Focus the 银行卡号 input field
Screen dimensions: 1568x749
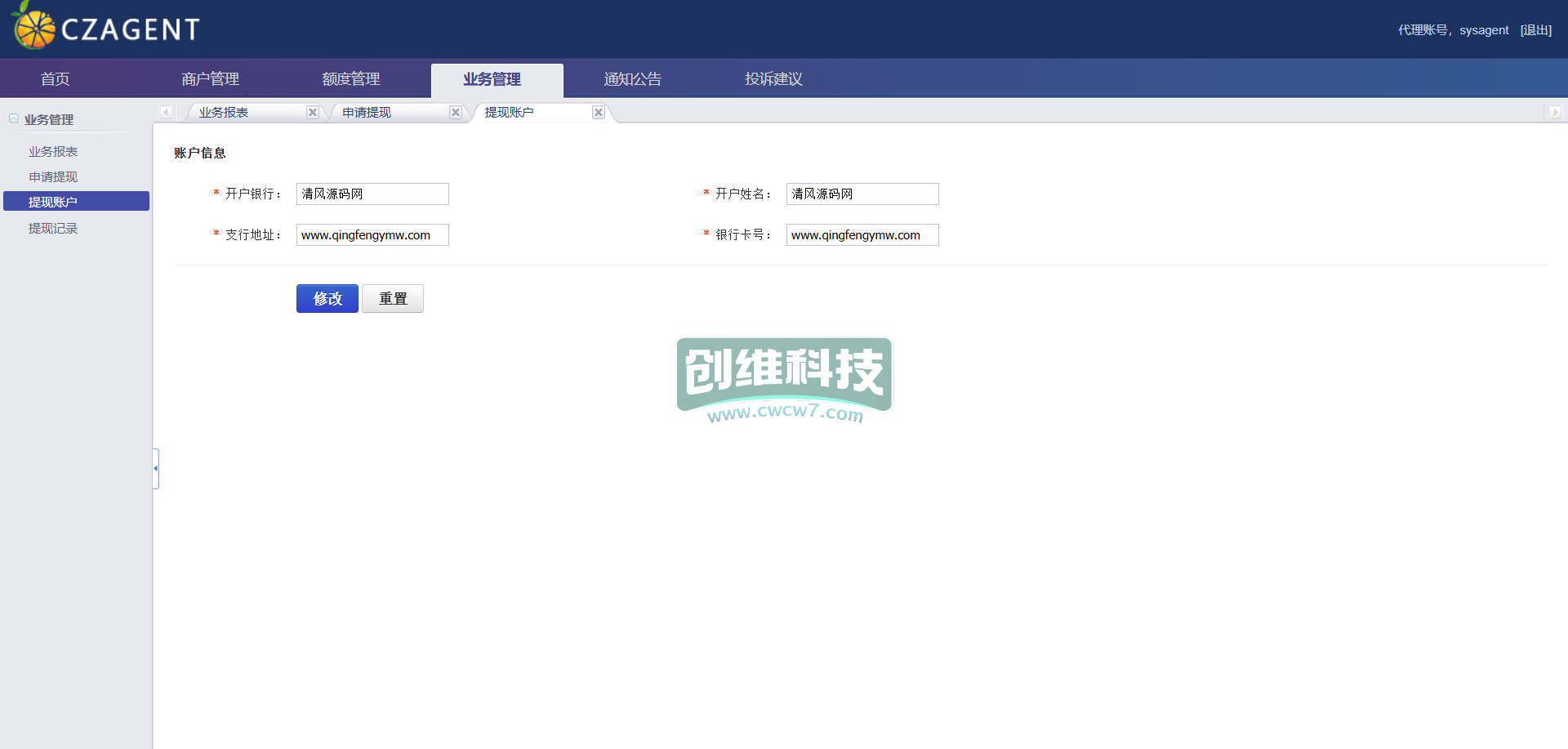pyautogui.click(x=862, y=235)
